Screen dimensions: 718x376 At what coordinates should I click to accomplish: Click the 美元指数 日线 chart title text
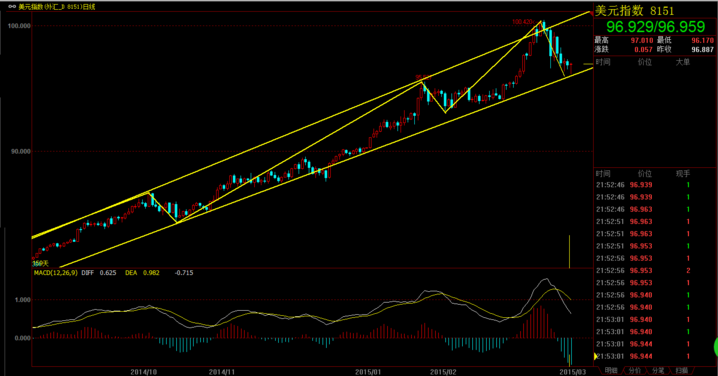57,7
